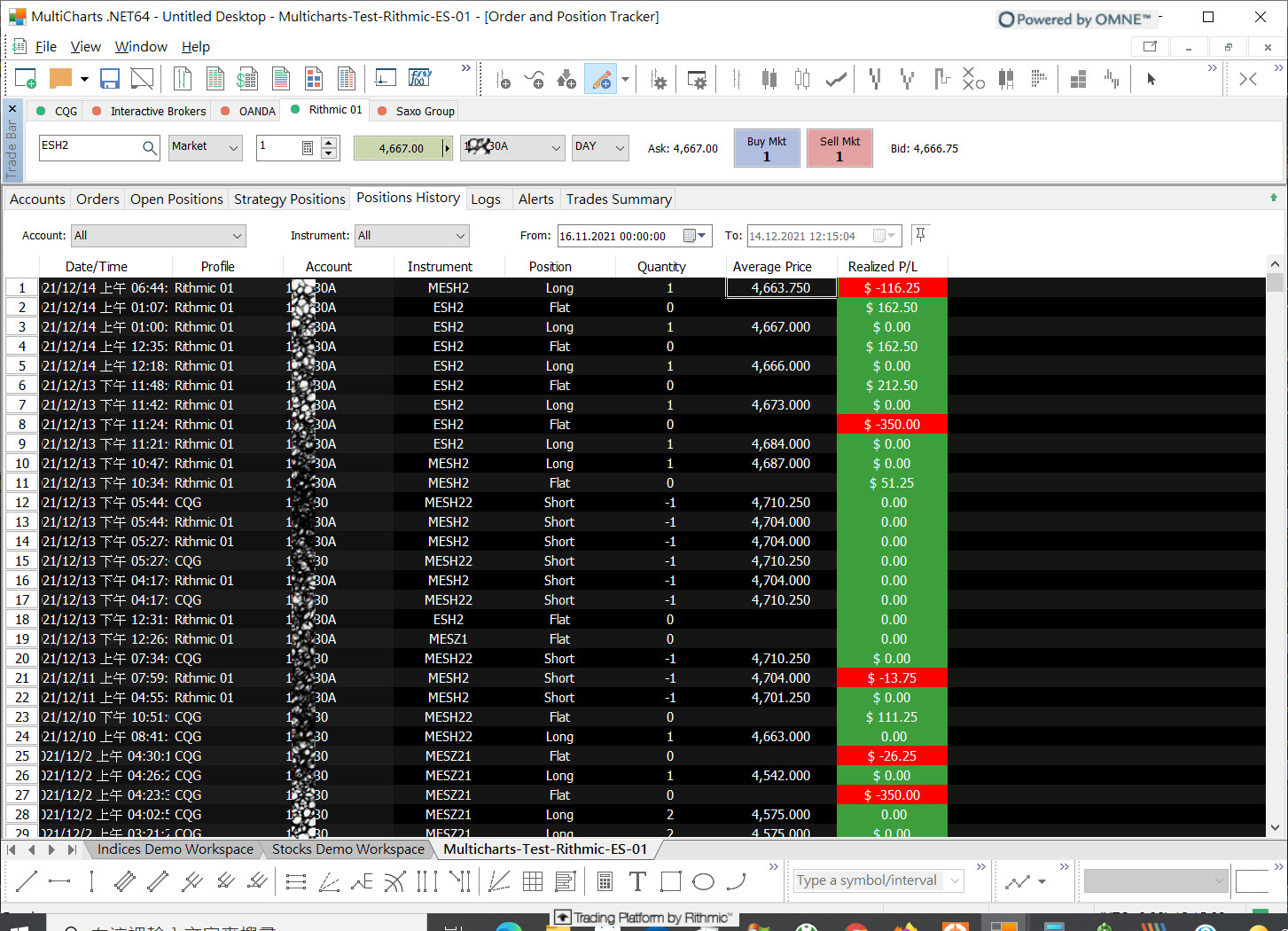Screen dimensions: 1288x931
Task: Click the order quantity up stepper arrow
Action: [329, 142]
